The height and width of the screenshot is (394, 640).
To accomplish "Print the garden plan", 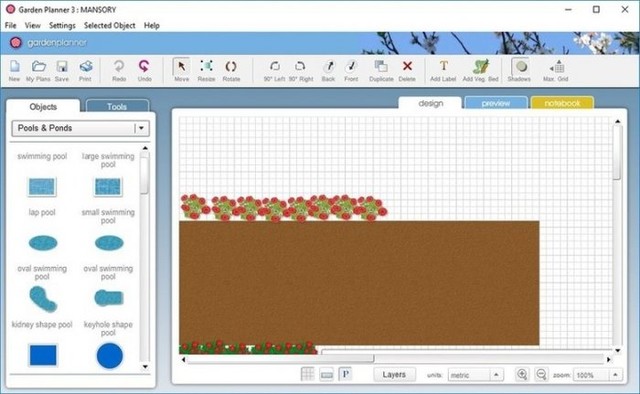I will [x=85, y=70].
